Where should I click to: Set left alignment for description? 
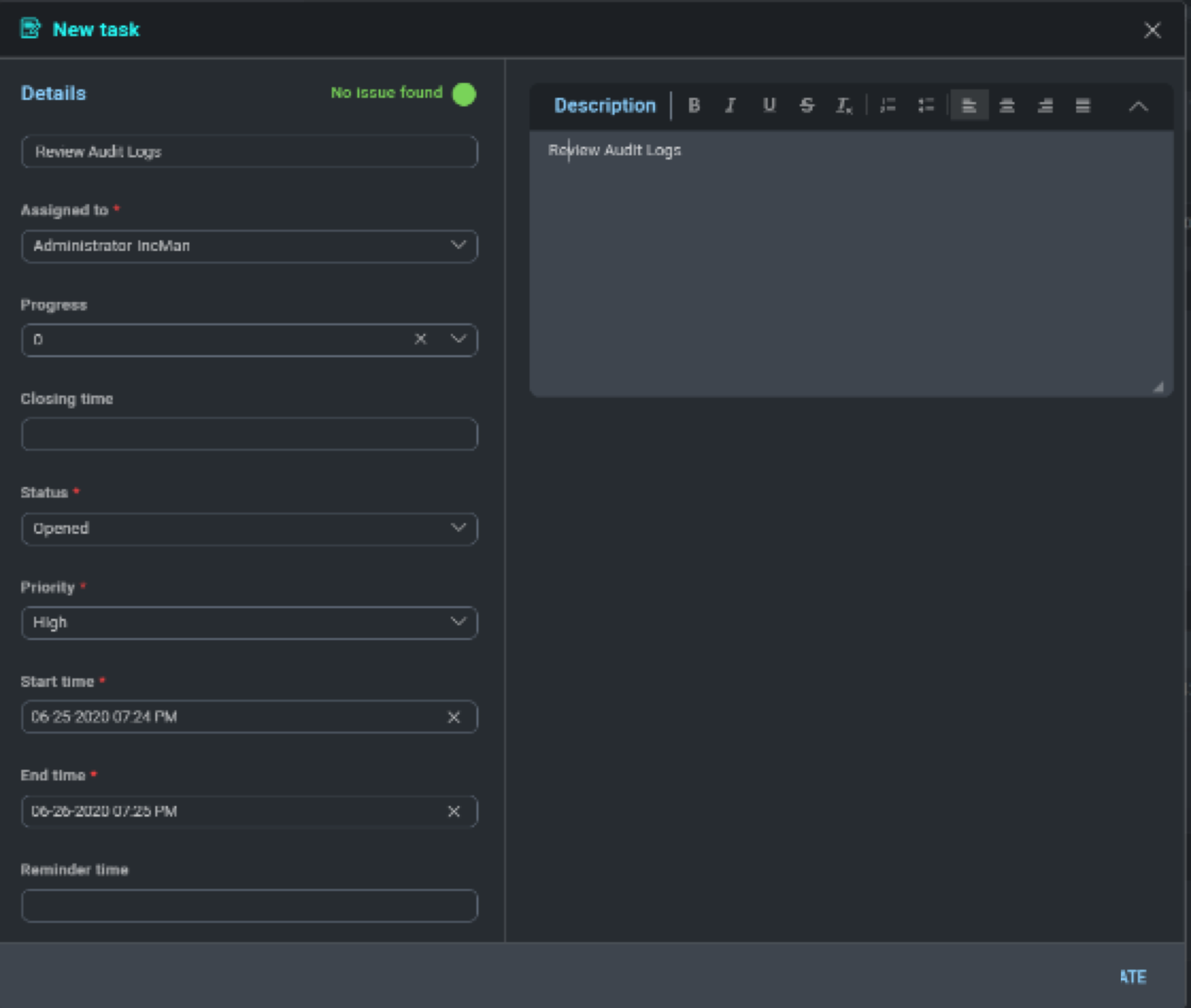(x=969, y=106)
